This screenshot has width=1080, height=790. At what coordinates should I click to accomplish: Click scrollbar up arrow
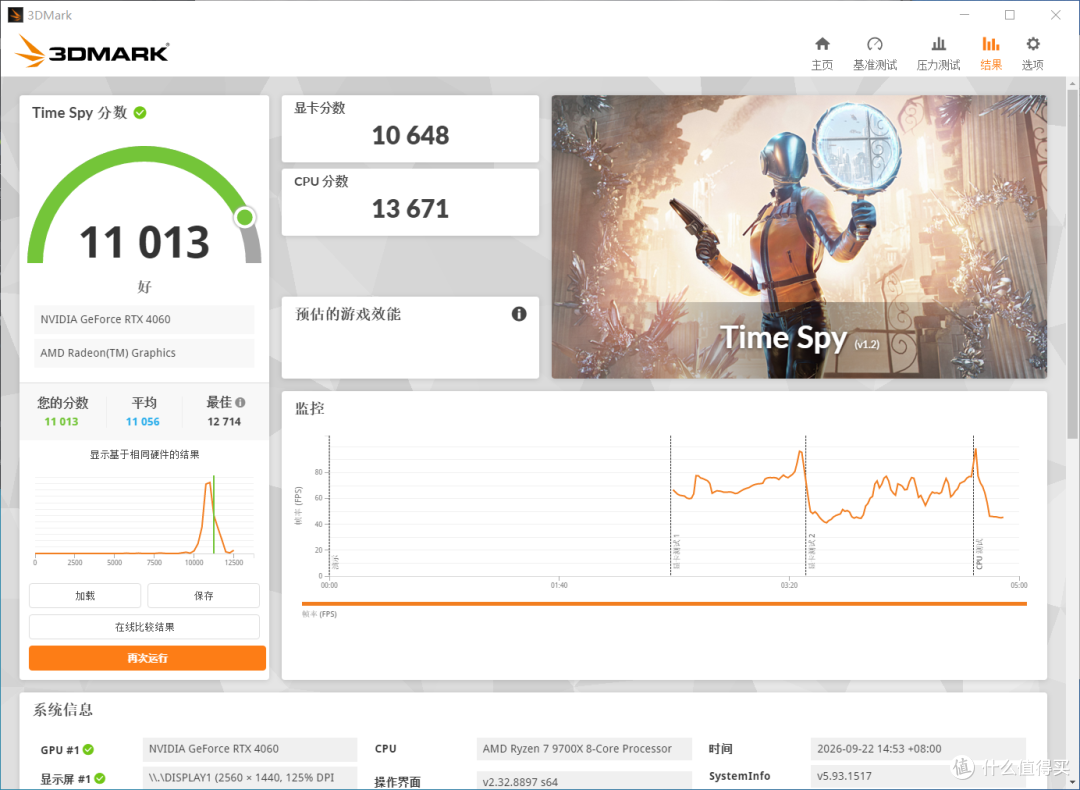pos(1072,83)
